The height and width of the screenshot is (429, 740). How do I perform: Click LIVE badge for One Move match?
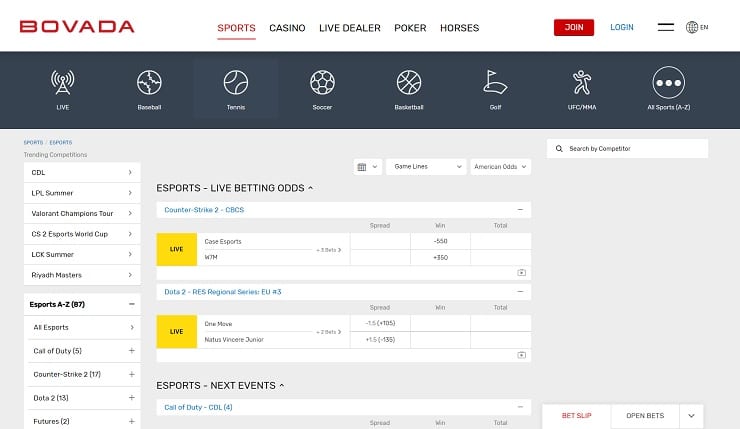tap(177, 332)
